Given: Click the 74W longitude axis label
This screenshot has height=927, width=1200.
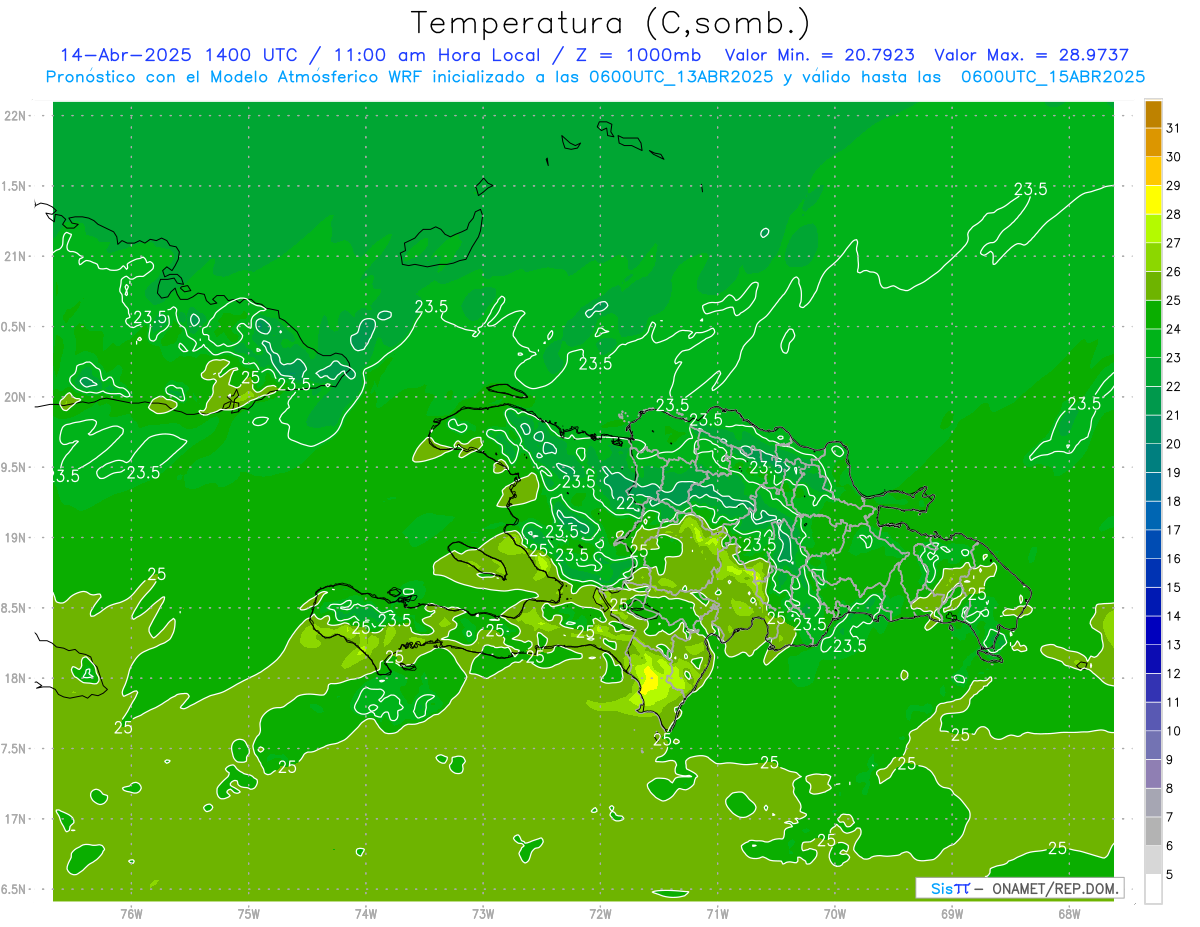Looking at the screenshot, I should click(x=366, y=913).
